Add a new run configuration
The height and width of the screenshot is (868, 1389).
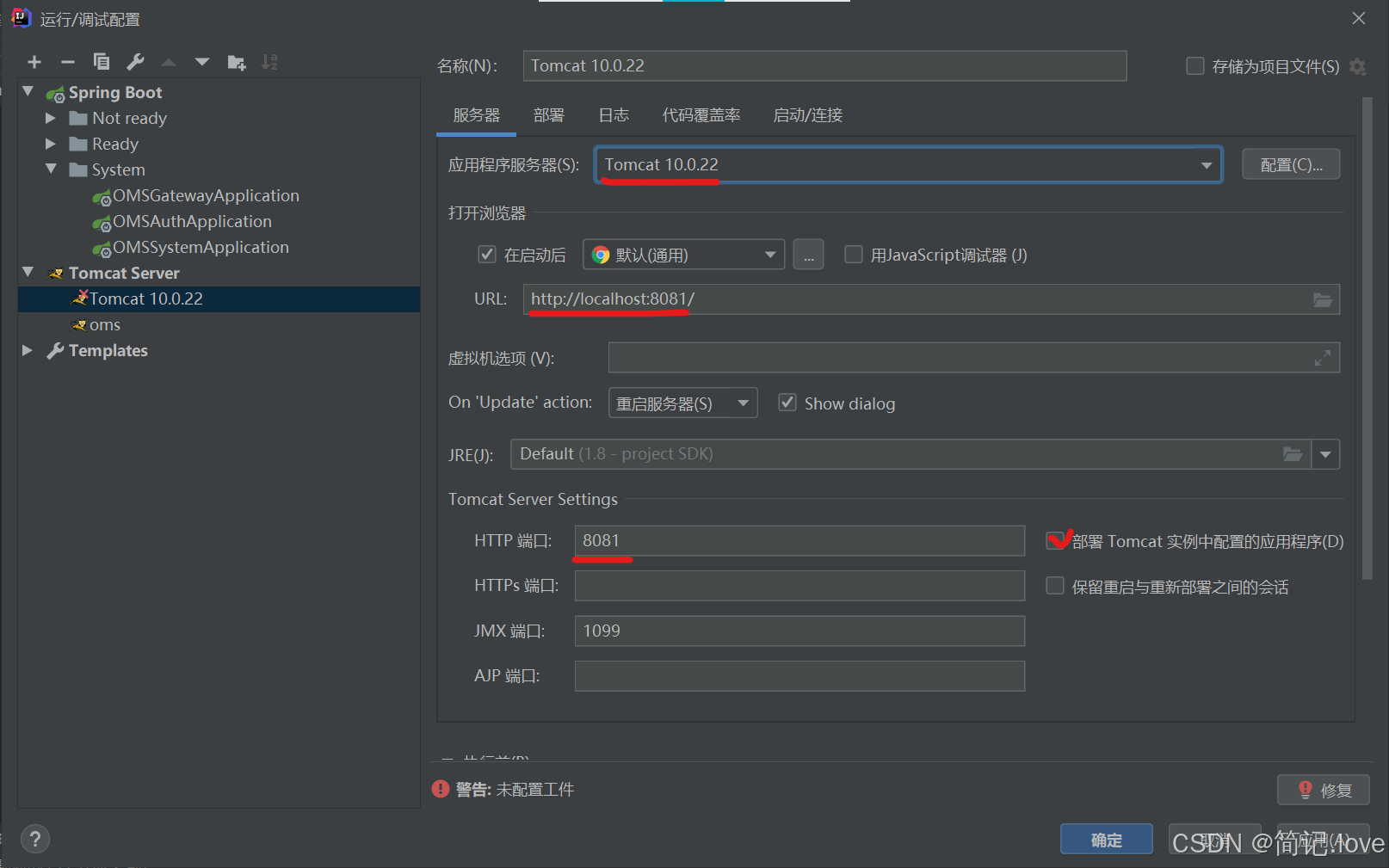click(34, 61)
